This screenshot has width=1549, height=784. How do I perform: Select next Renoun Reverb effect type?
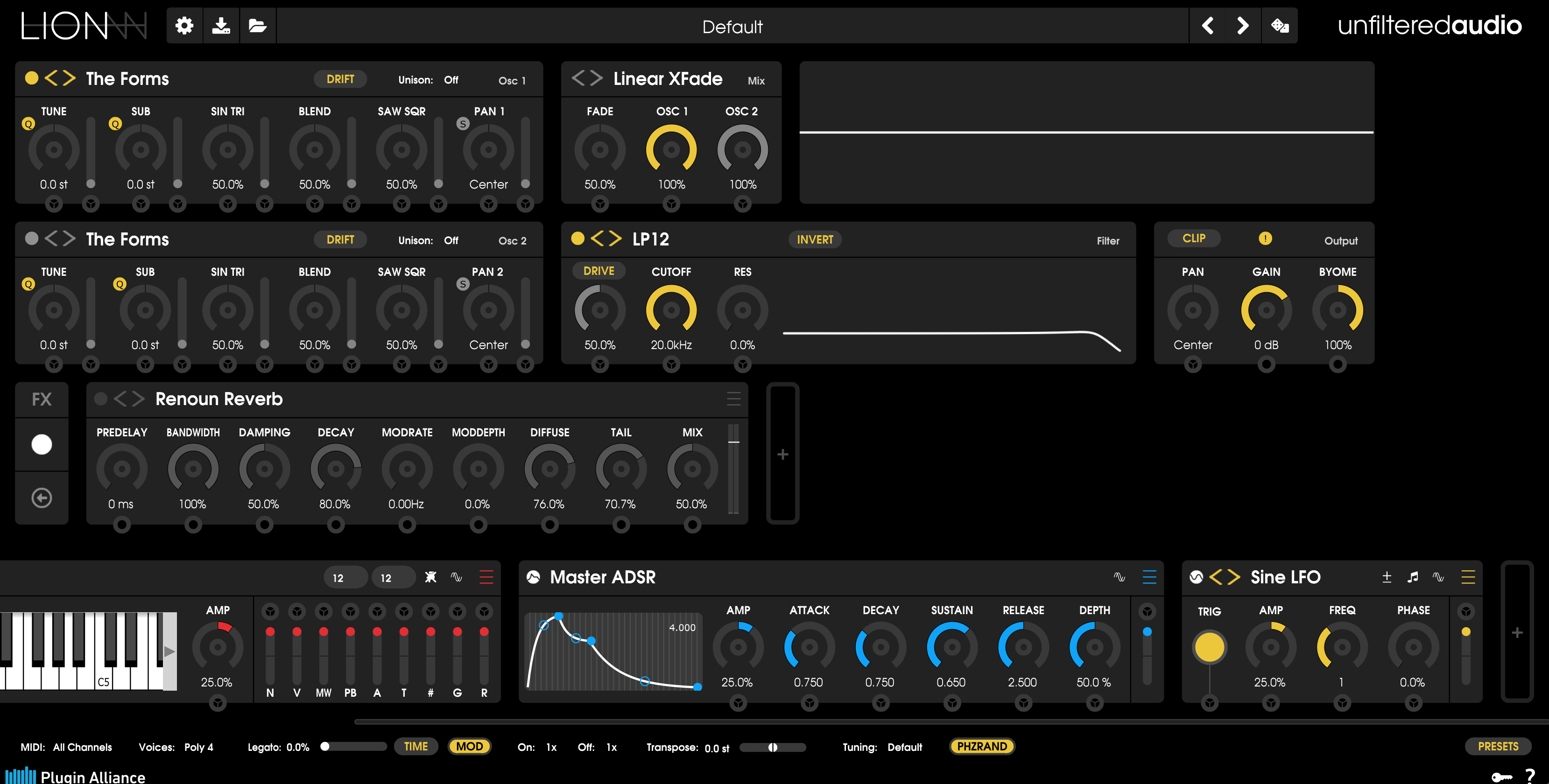tap(138, 399)
